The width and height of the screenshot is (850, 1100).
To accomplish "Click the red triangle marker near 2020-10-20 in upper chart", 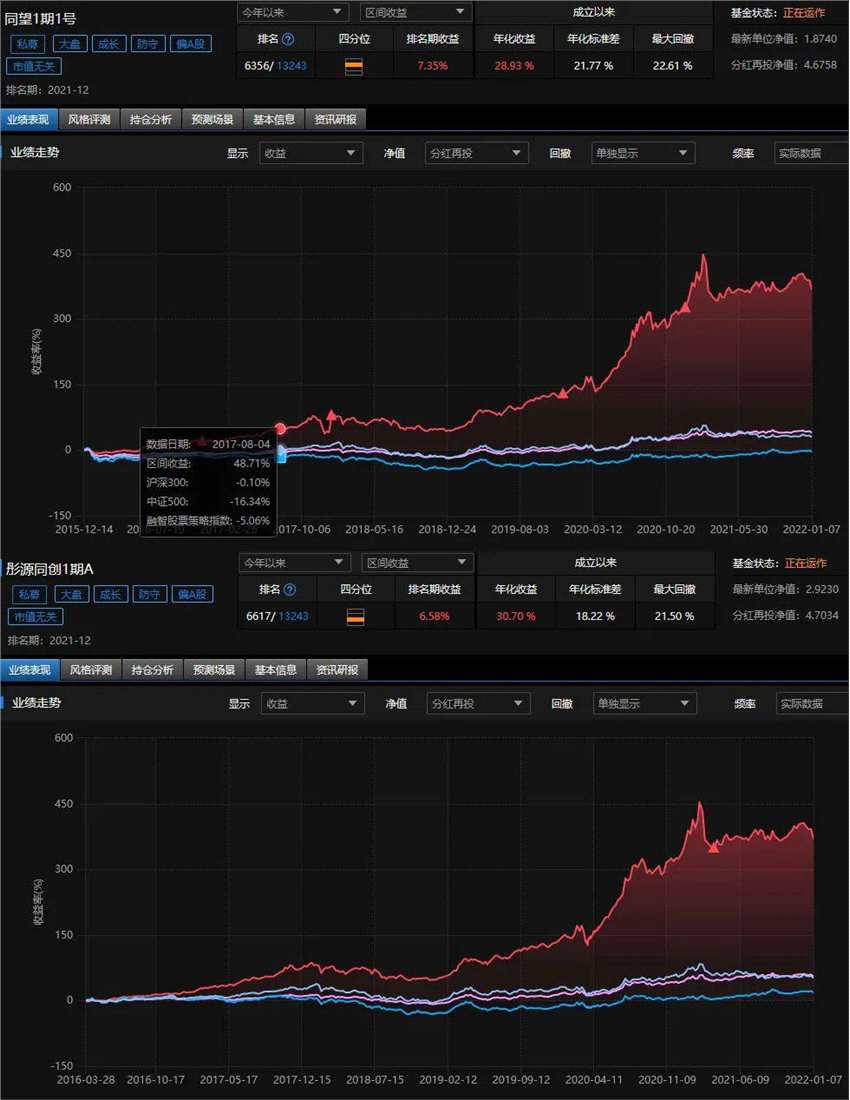I will click(685, 307).
